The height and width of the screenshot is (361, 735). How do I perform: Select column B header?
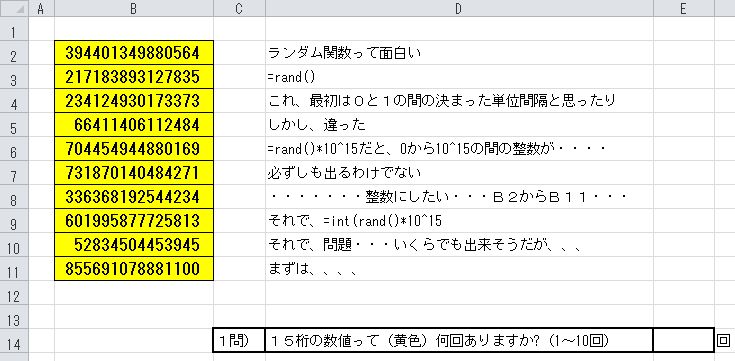pos(134,8)
